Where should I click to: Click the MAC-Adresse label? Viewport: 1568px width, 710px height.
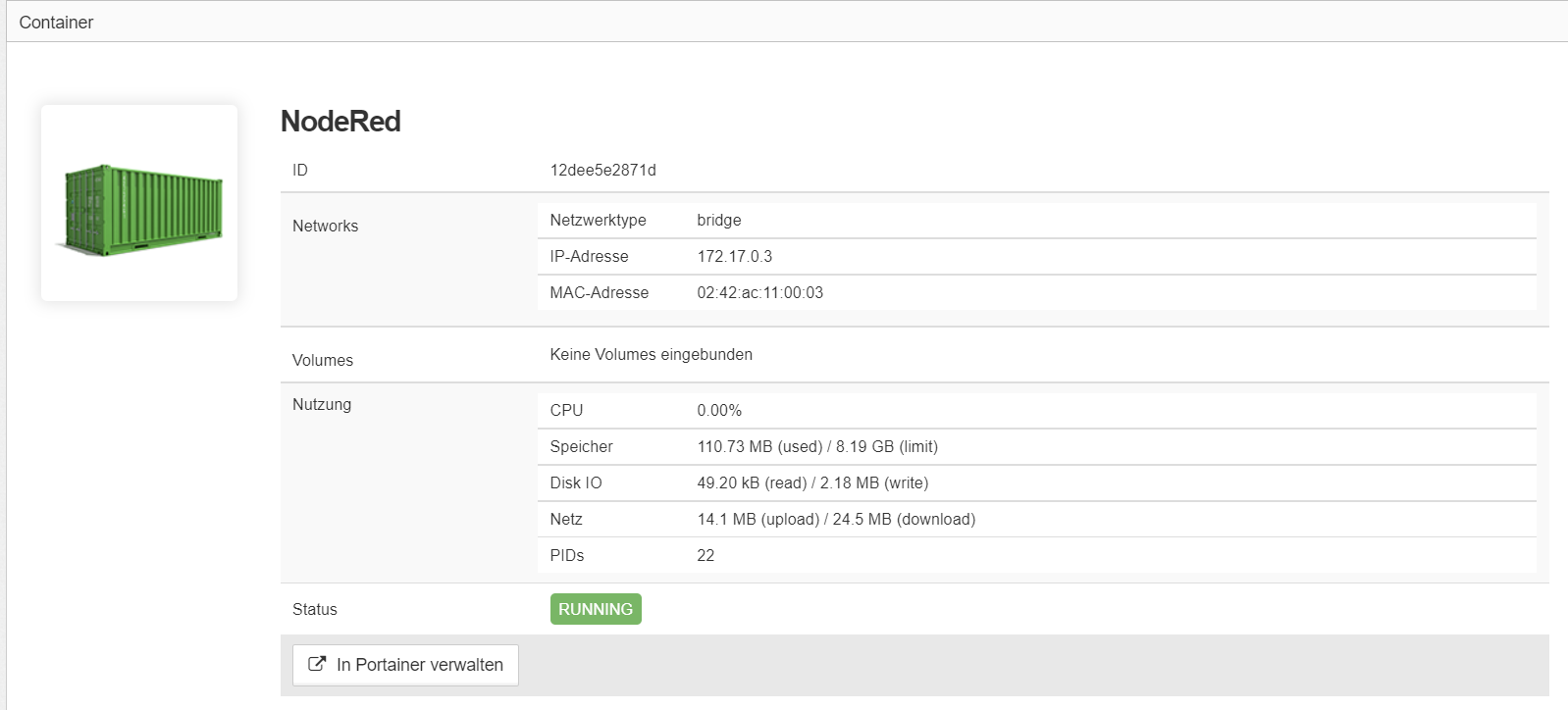pos(599,293)
